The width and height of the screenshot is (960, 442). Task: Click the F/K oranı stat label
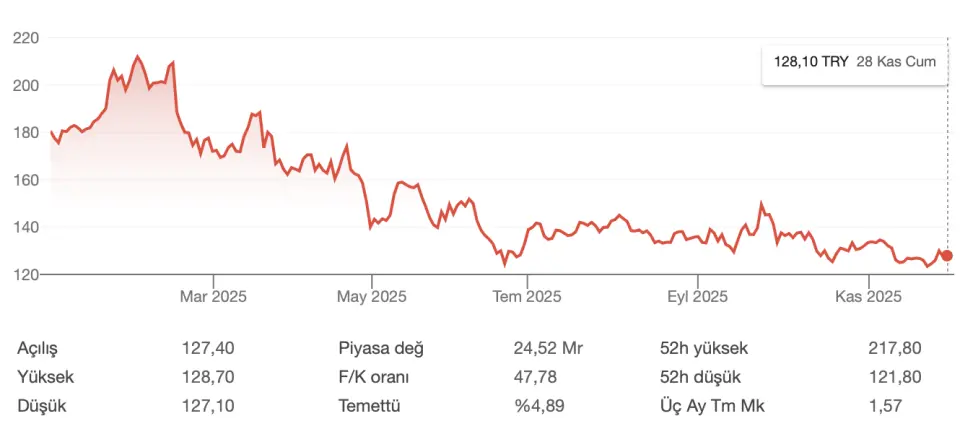374,377
